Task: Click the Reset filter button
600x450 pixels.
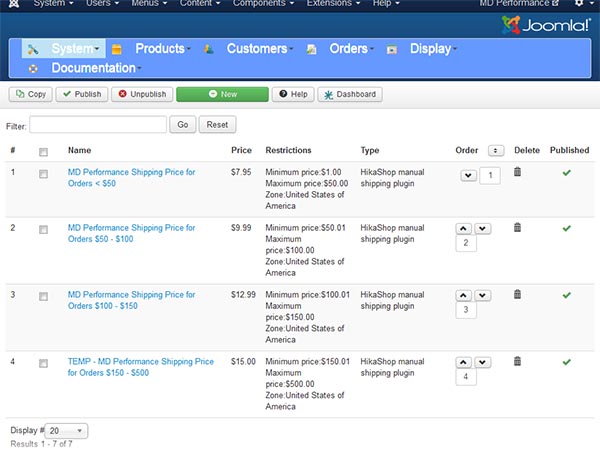Action: [217, 125]
